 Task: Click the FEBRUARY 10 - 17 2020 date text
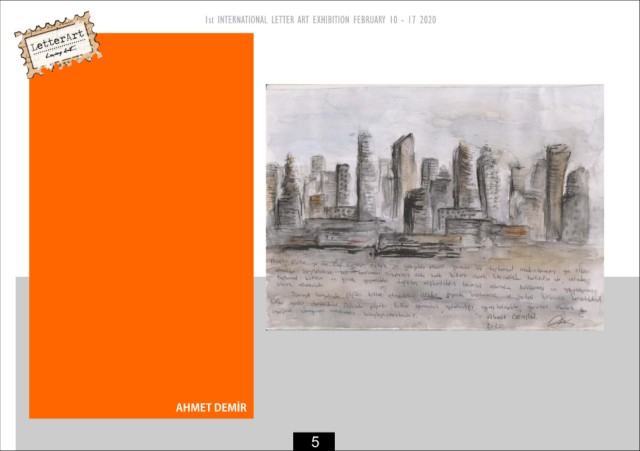395,20
